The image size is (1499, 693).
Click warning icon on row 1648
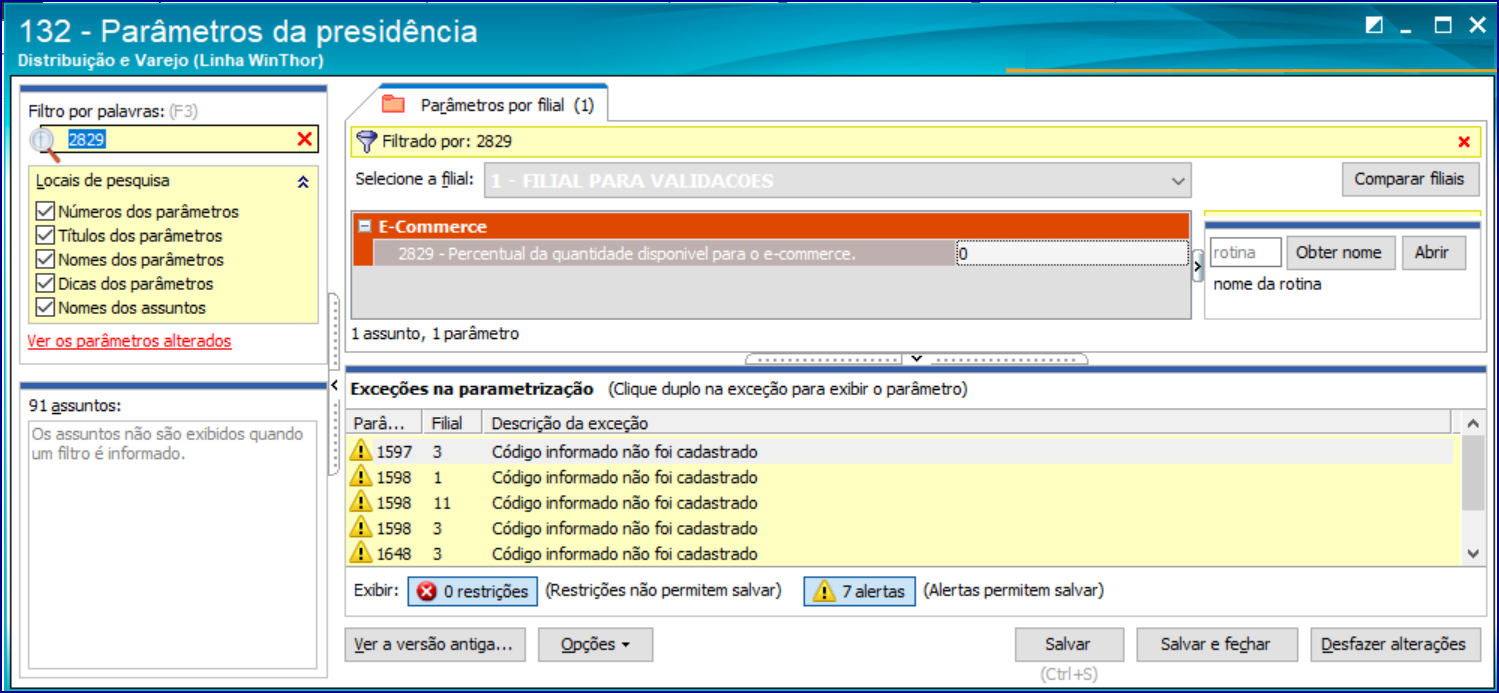(x=361, y=553)
